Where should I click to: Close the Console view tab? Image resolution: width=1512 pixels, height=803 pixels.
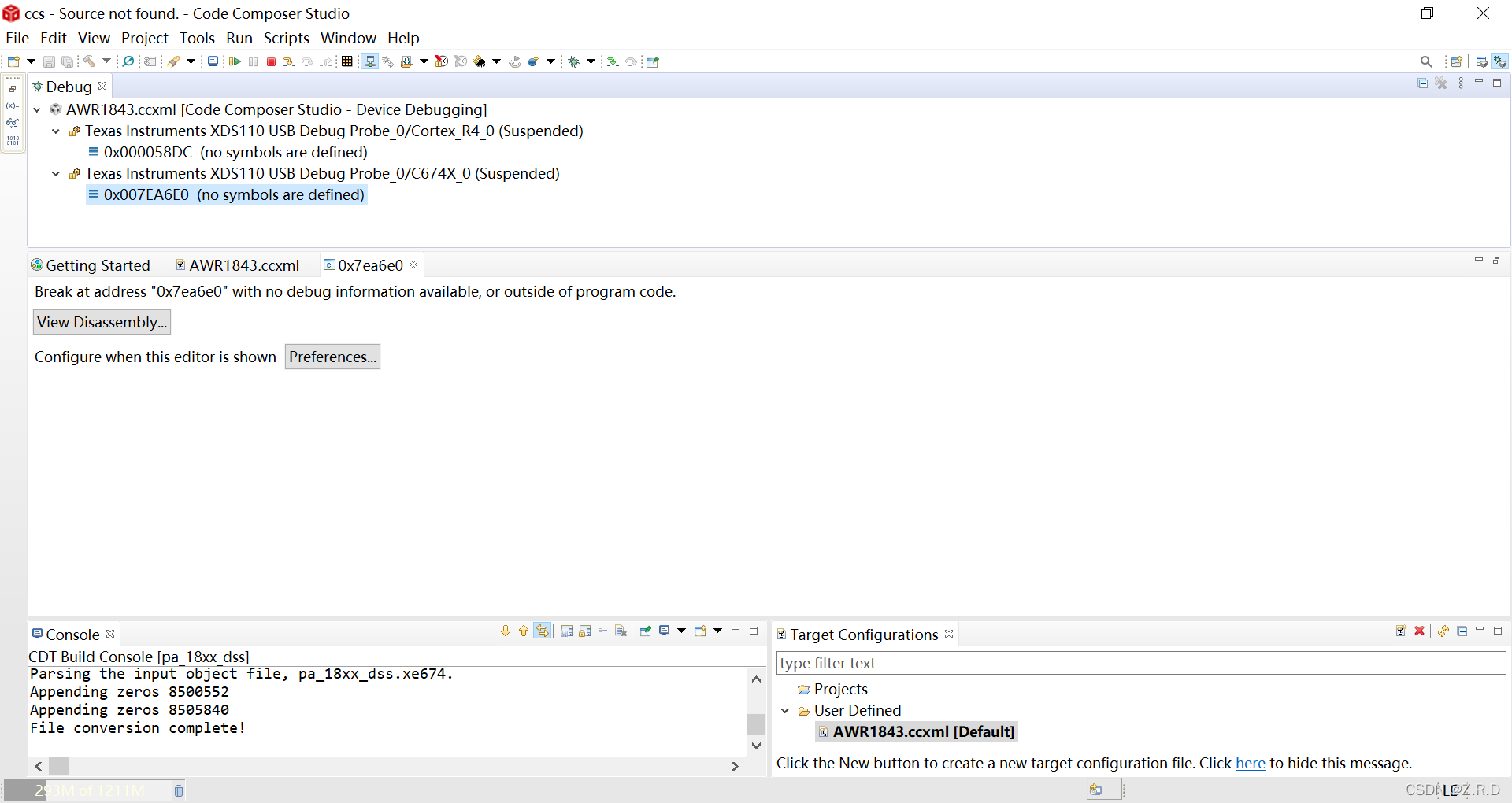110,634
